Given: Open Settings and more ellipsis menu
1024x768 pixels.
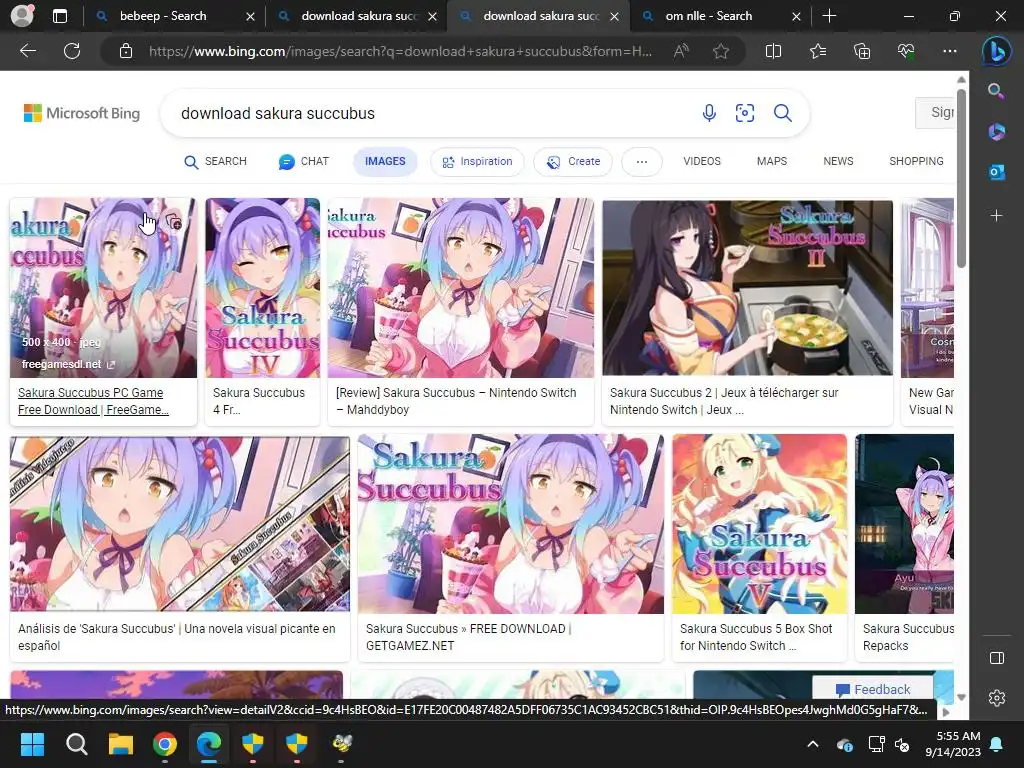Looking at the screenshot, I should pos(950,51).
